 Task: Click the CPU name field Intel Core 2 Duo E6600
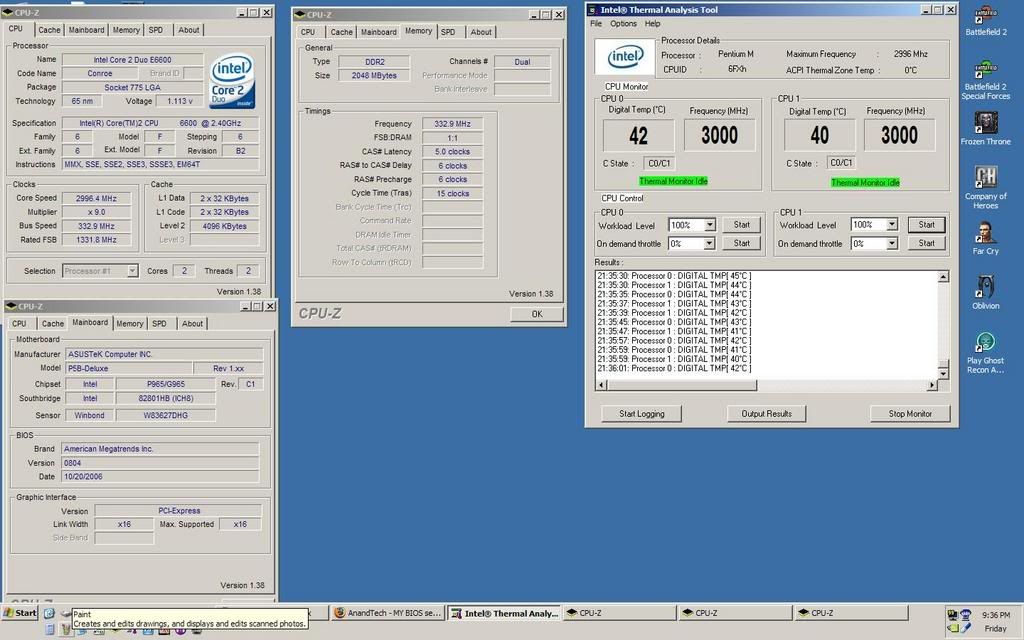click(x=133, y=59)
